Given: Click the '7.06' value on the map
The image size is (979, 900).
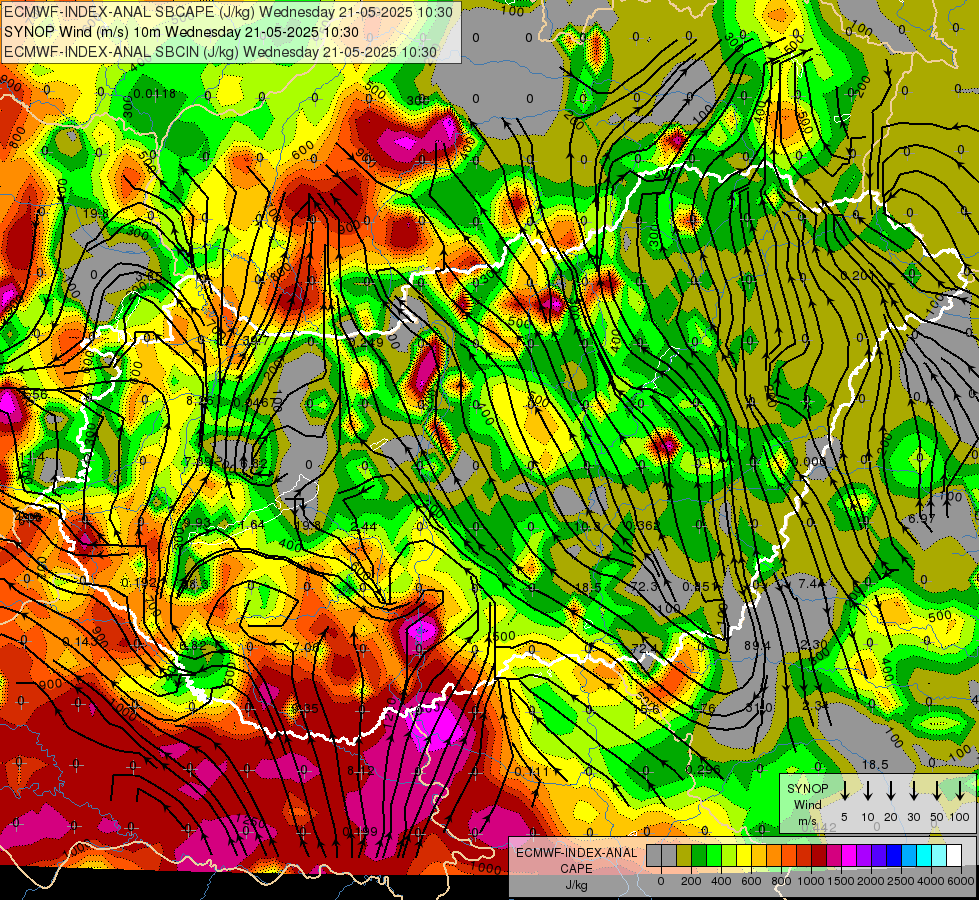Looking at the screenshot, I should tap(307, 648).
